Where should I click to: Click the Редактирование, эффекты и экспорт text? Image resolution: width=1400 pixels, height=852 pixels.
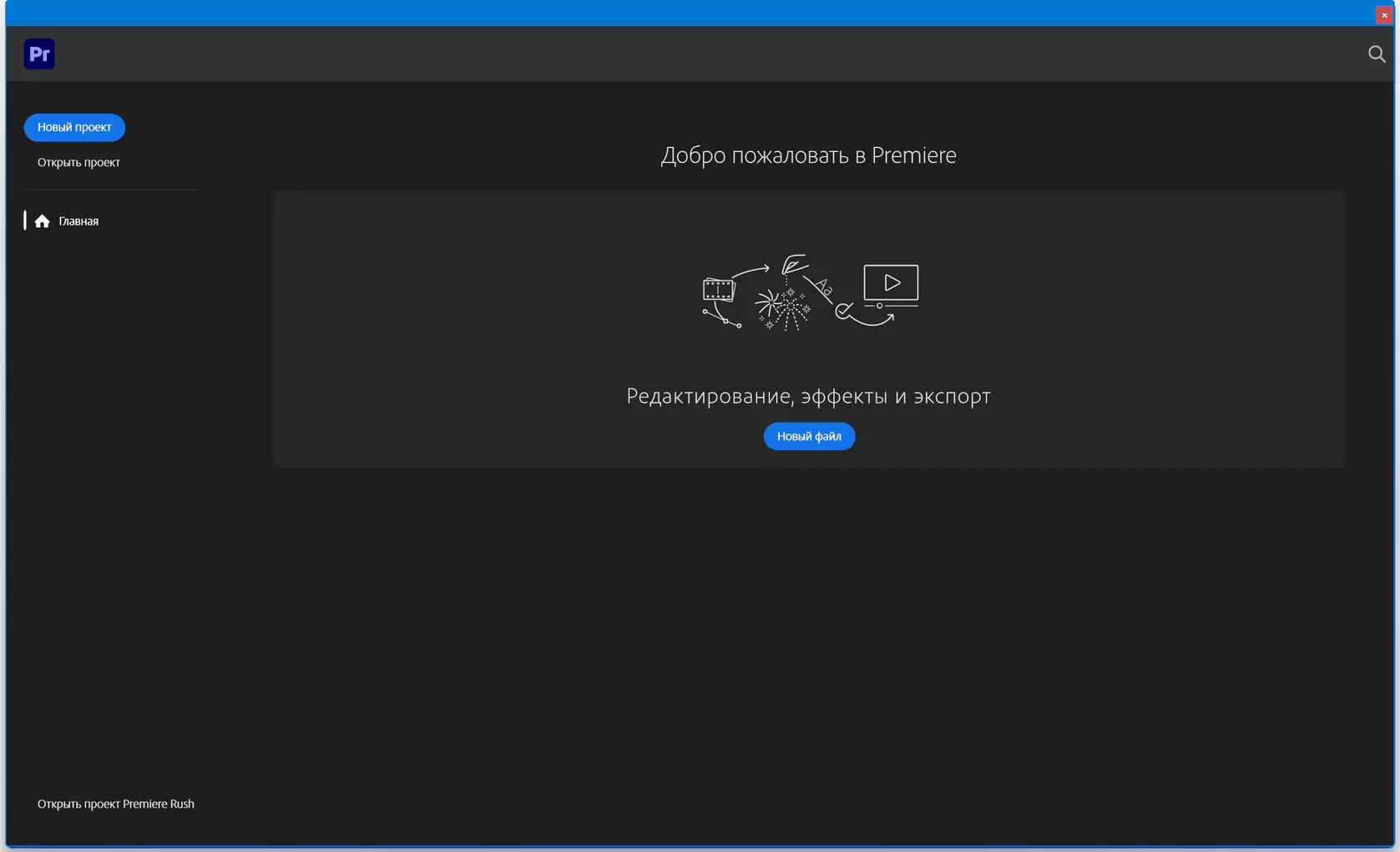[x=808, y=396]
